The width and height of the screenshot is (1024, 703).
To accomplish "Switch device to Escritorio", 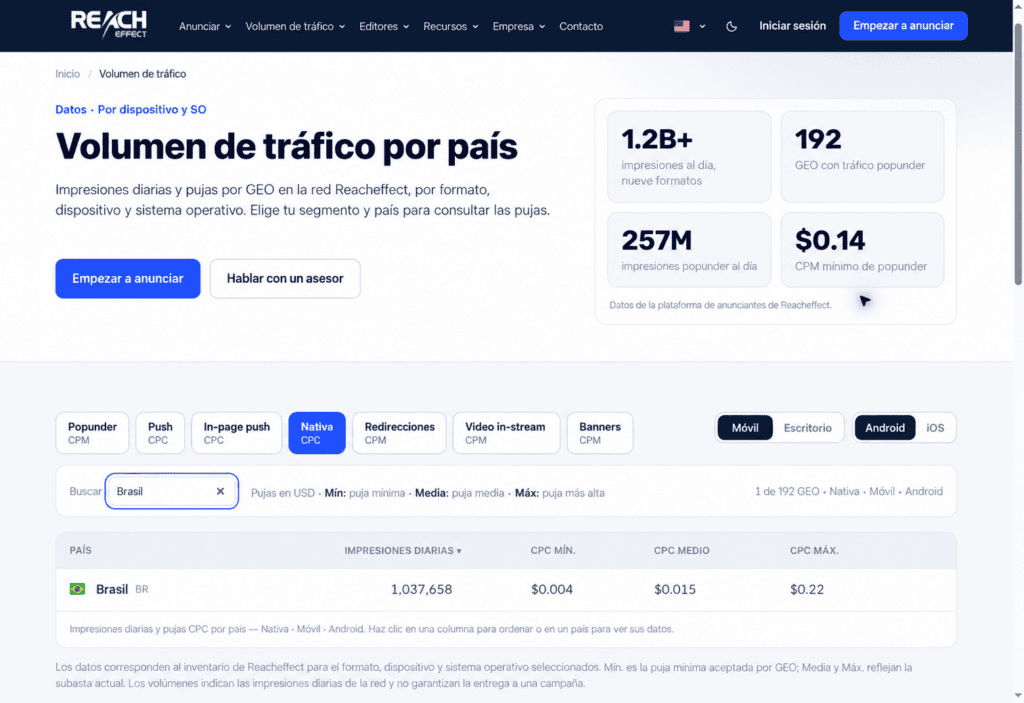I will point(808,428).
